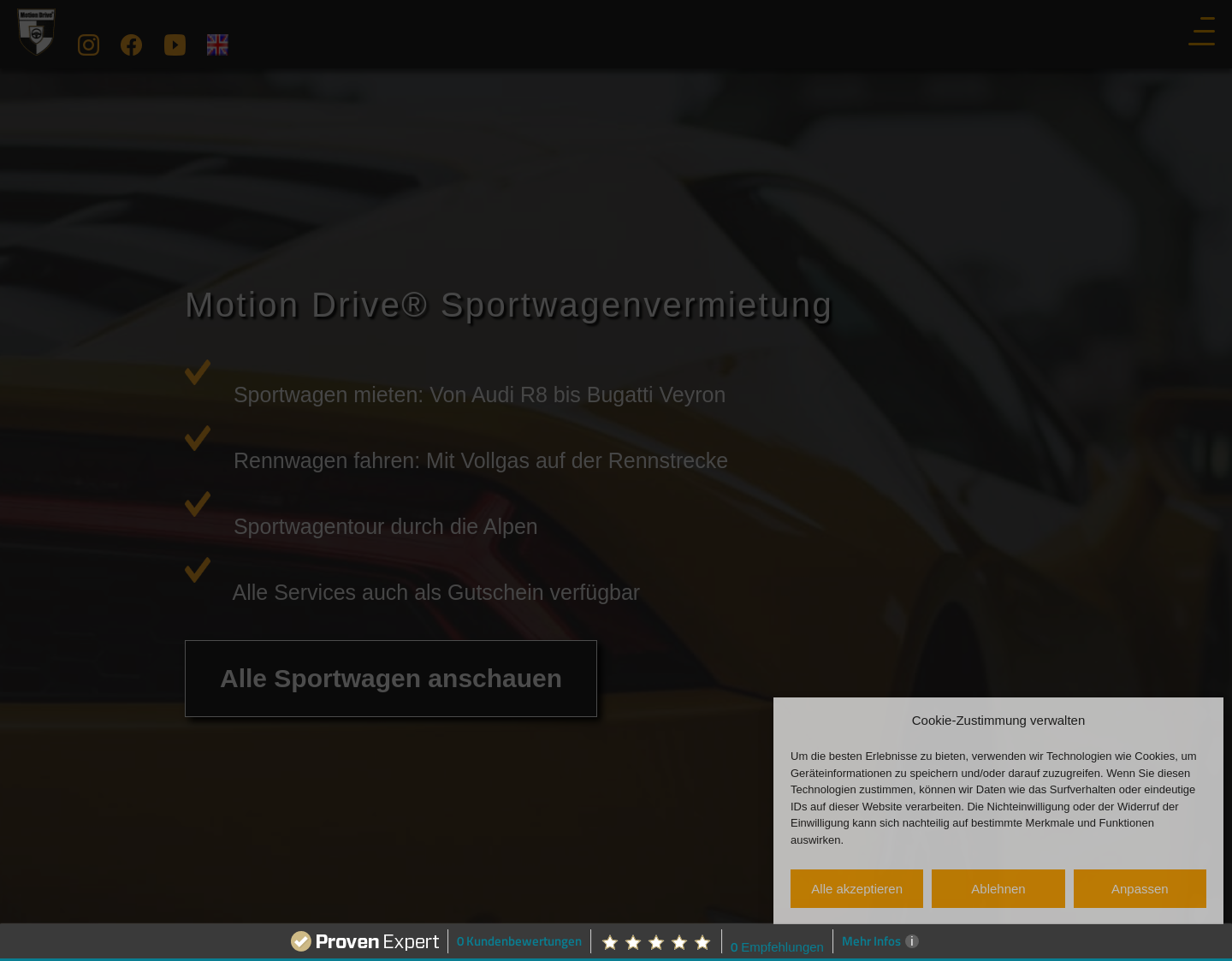Screen dimensions: 1232x961
Task: Click the Motion Drive shield logo
Action: point(37,33)
